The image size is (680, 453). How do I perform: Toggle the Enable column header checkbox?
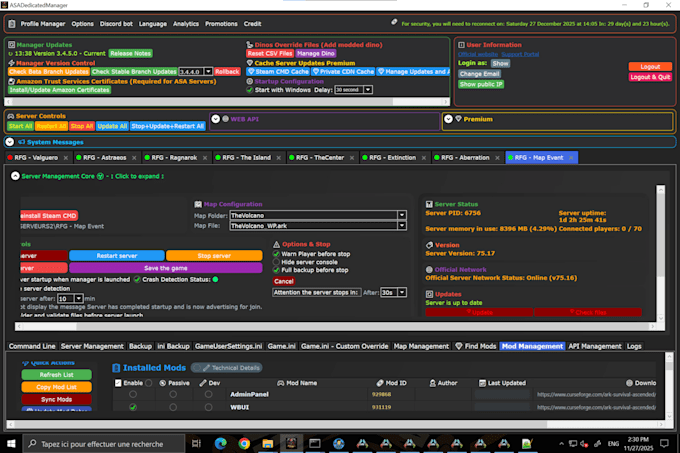click(x=118, y=383)
